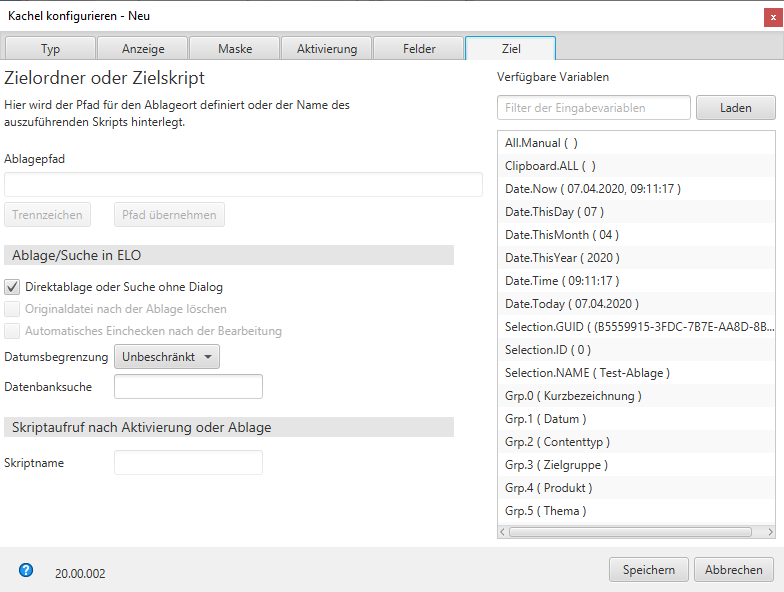Screen dimensions: 784x592
Task: Select Grp.4 Produkt variable
Action: (636, 488)
